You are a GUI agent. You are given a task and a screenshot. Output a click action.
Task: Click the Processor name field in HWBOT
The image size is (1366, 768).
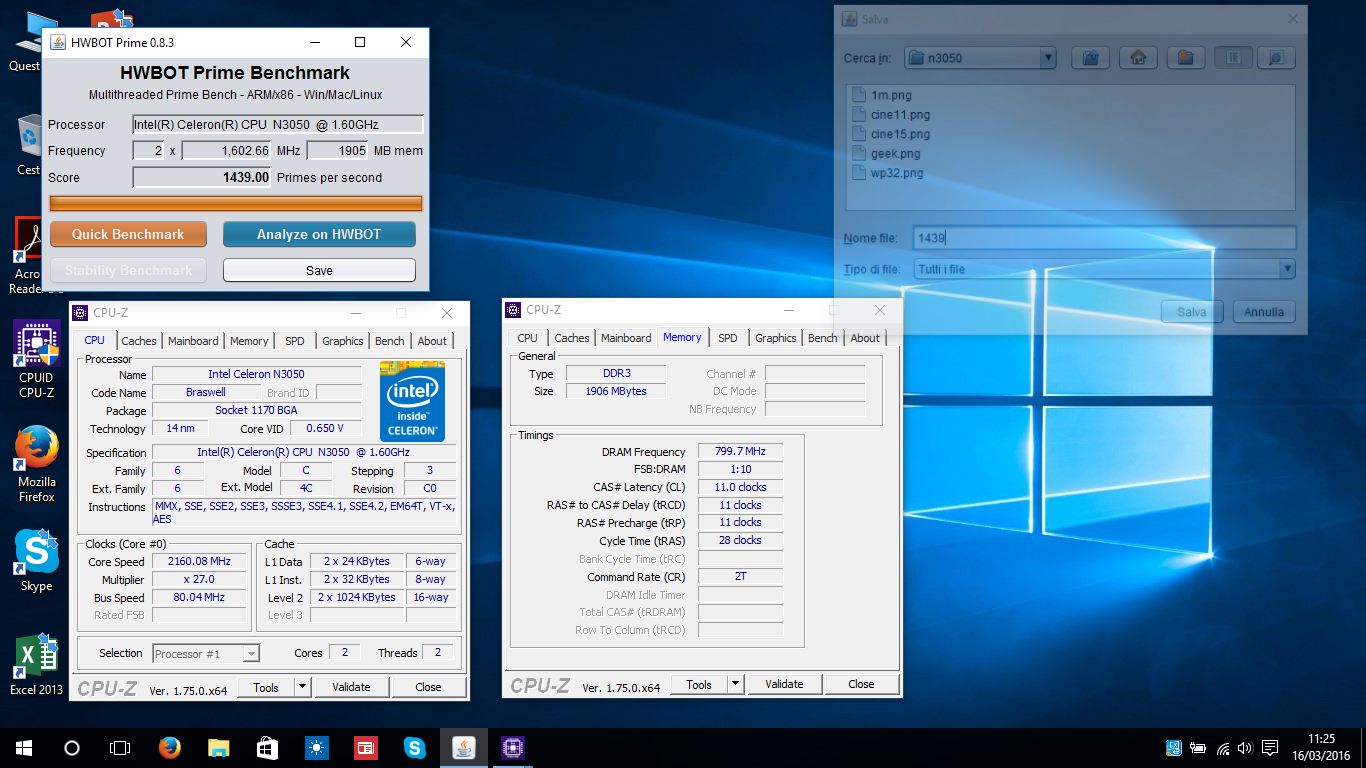[278, 125]
